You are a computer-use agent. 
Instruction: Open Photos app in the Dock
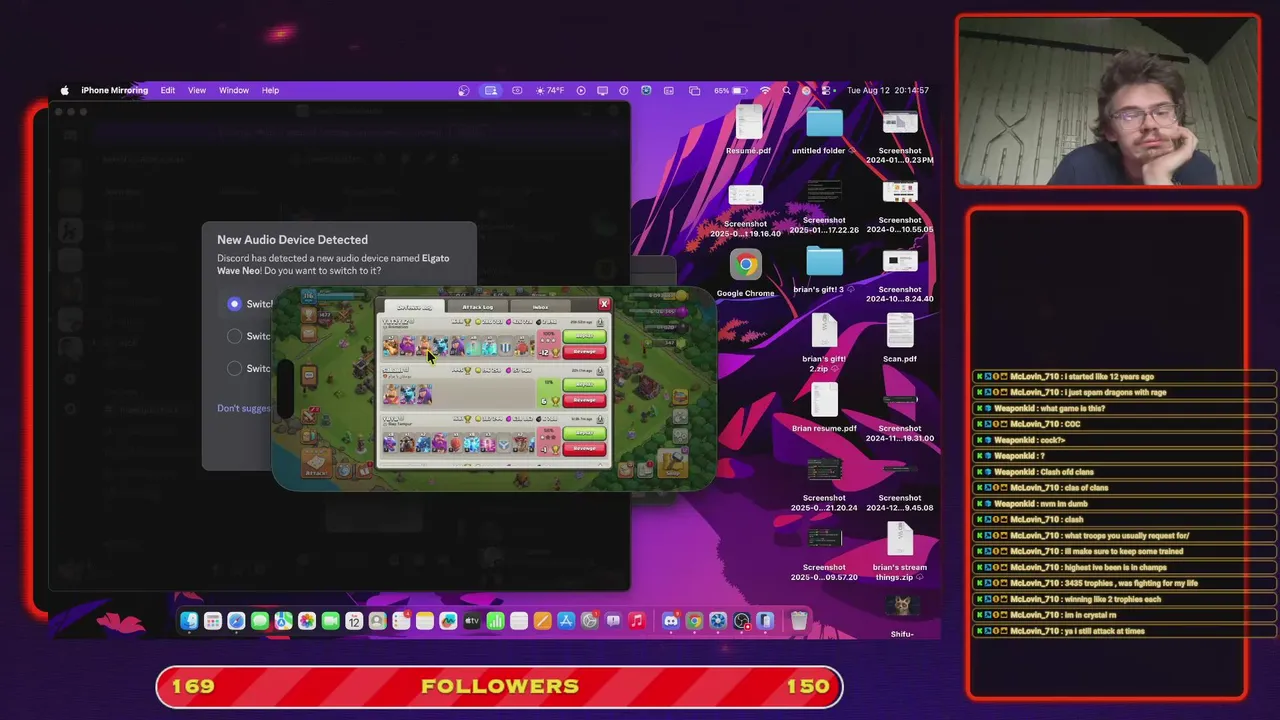(x=307, y=621)
